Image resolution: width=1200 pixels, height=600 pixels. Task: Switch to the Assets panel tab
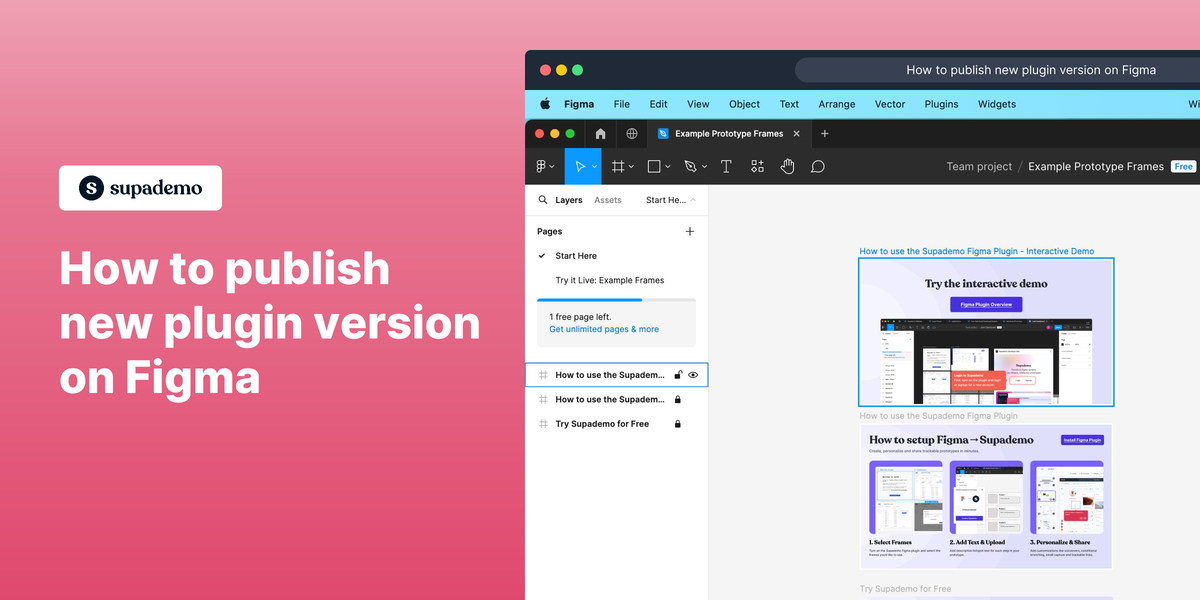click(608, 200)
